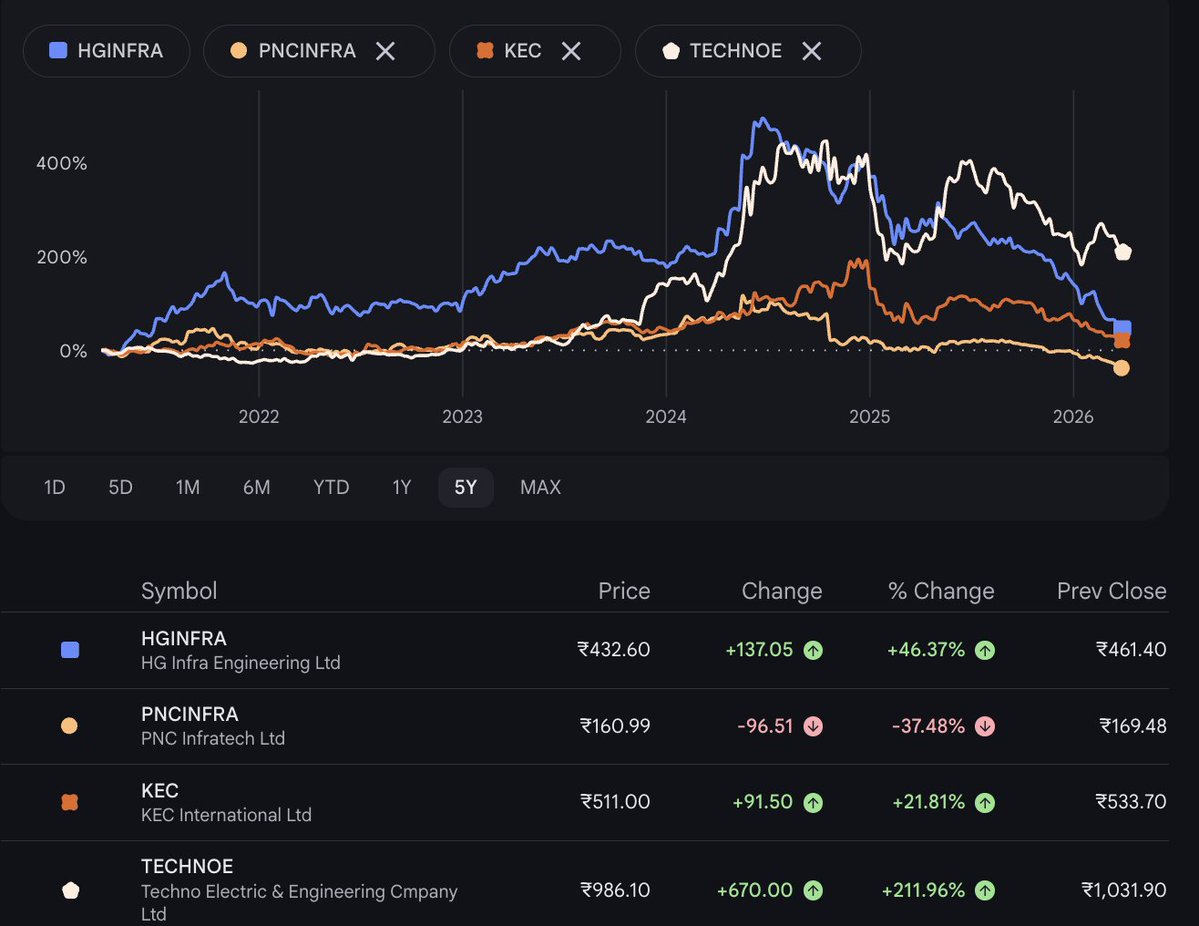Click the blue HGINFRA marker at chart end

tap(1121, 327)
